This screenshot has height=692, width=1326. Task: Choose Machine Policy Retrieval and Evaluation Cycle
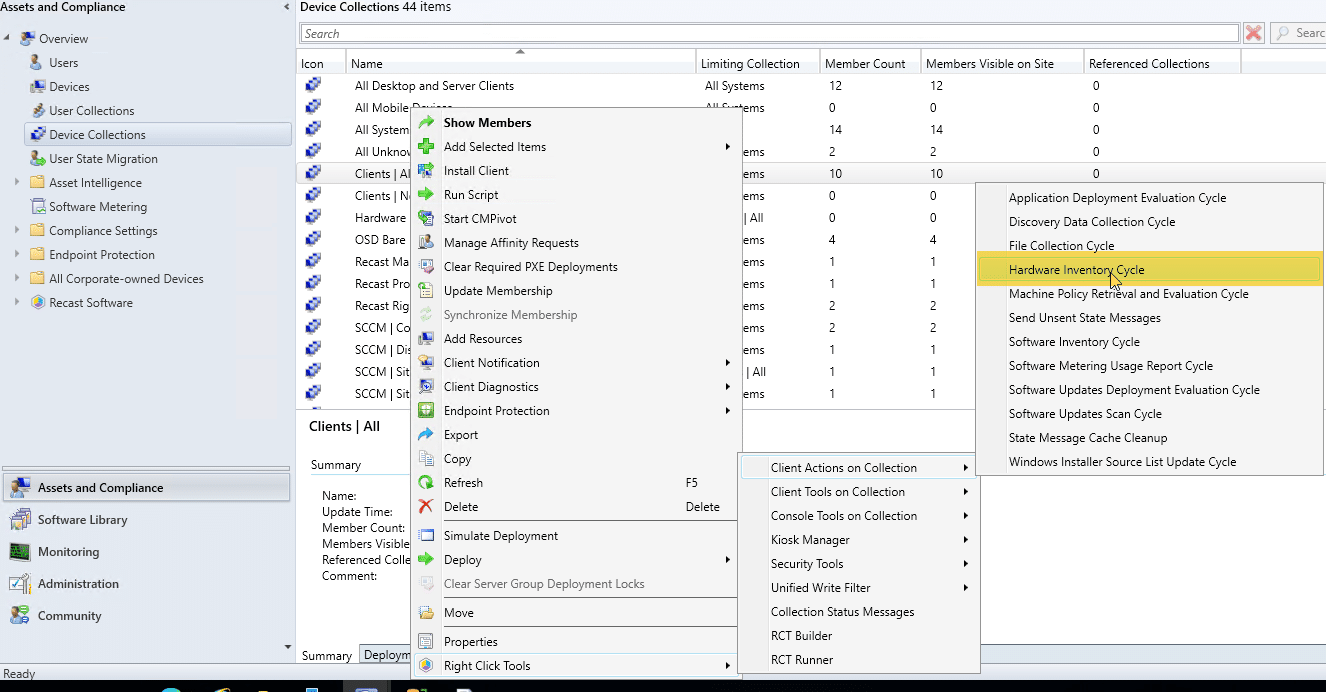click(1128, 294)
